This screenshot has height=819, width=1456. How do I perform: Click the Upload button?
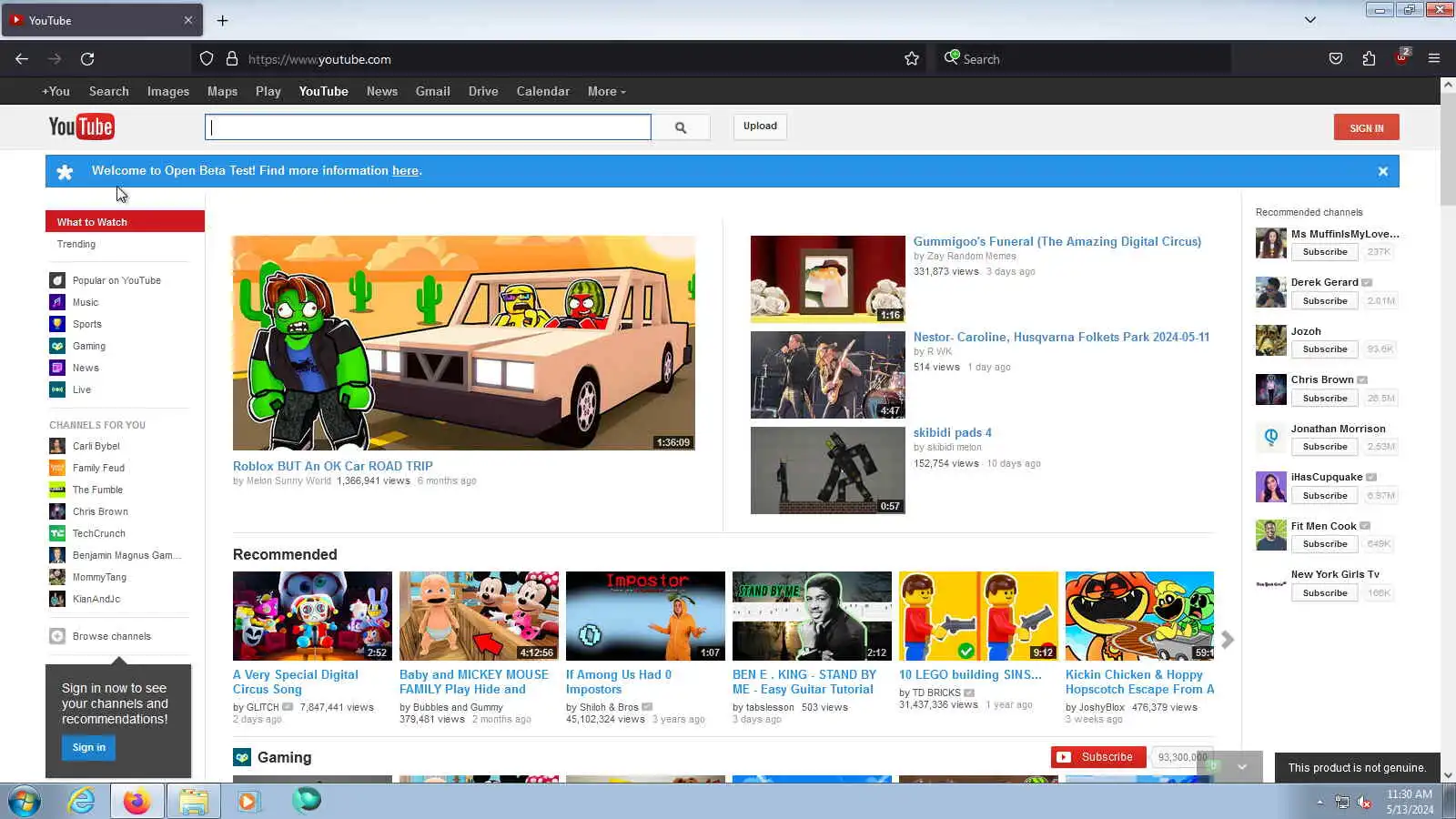point(760,126)
